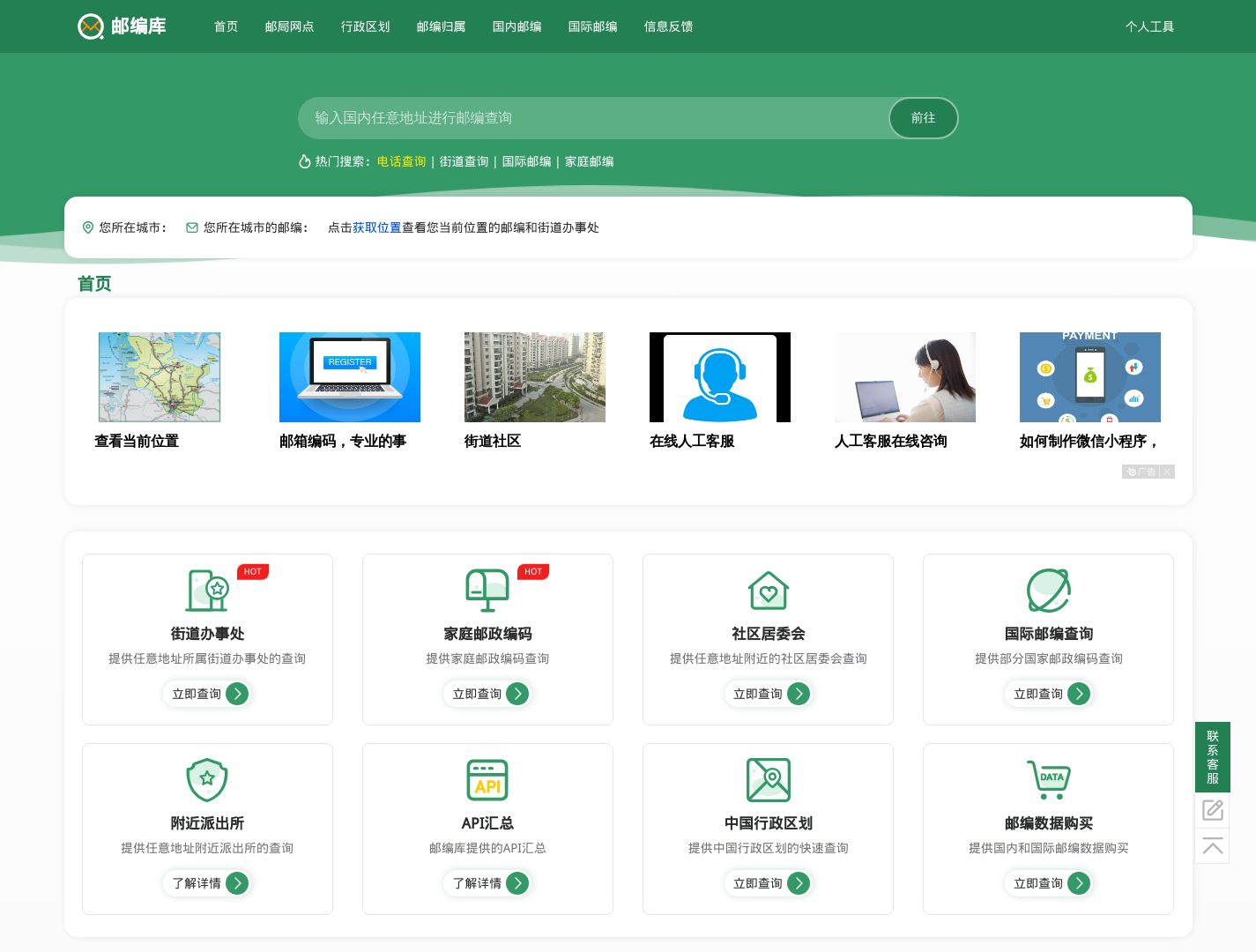This screenshot has height=952, width=1256.
Task: Close the ad with the X button
Action: point(1167,472)
